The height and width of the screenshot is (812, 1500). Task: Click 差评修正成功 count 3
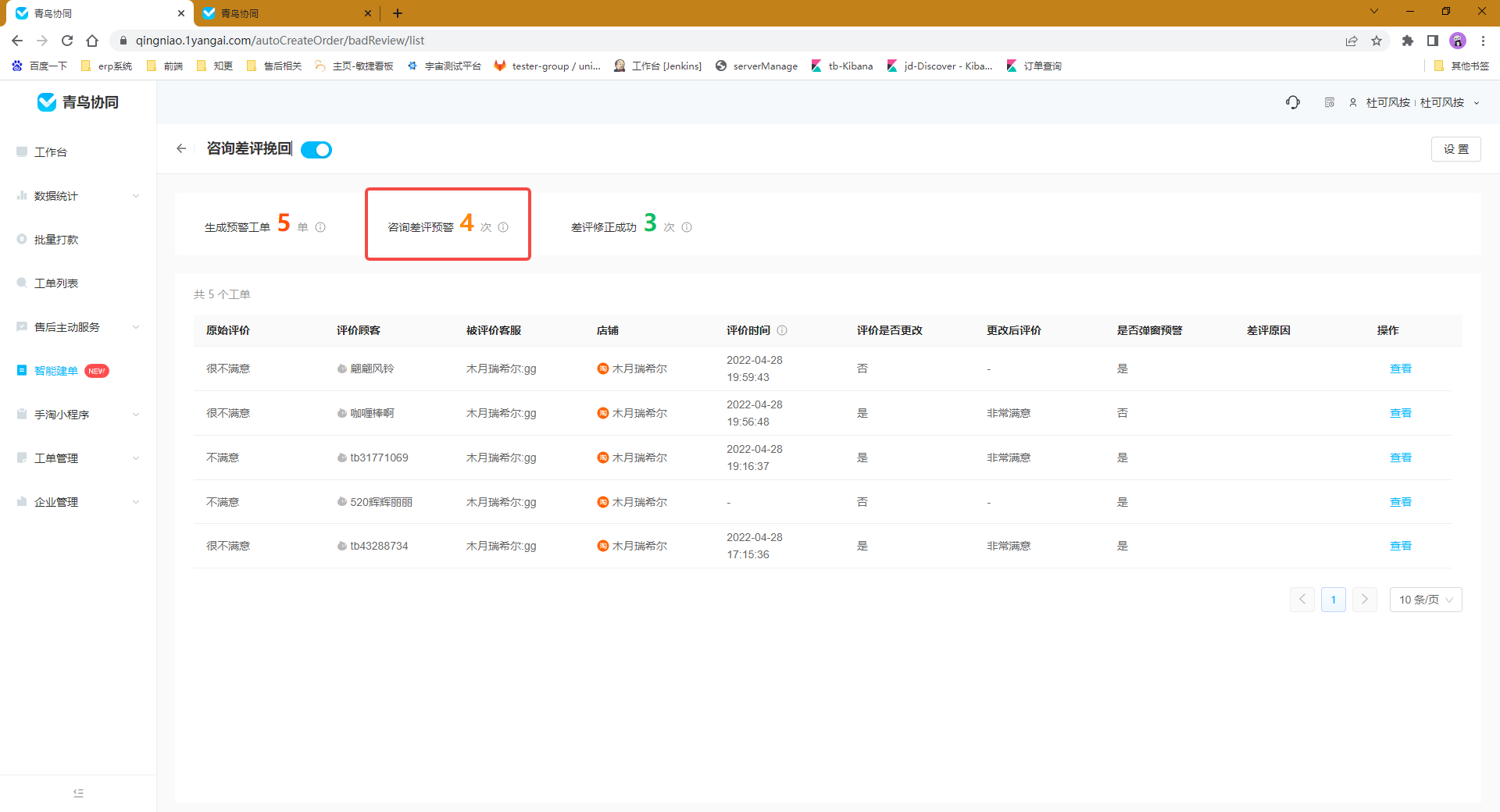650,223
